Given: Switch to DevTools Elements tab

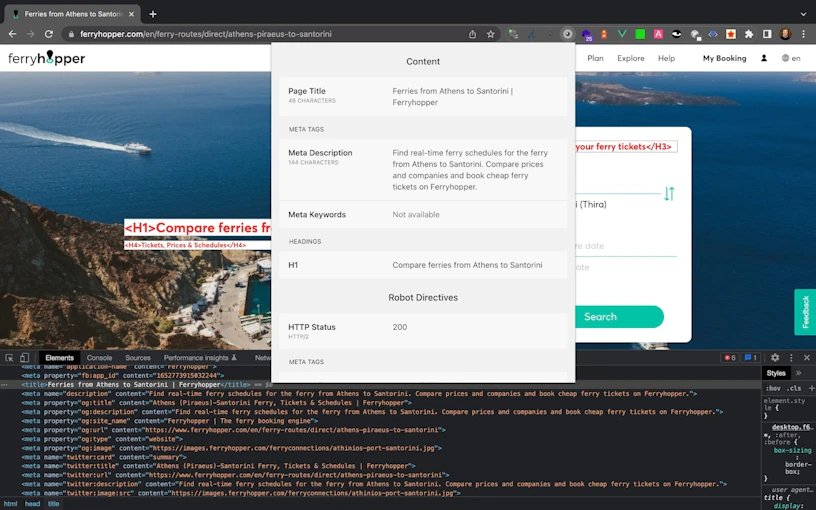Looking at the screenshot, I should pos(59,358).
